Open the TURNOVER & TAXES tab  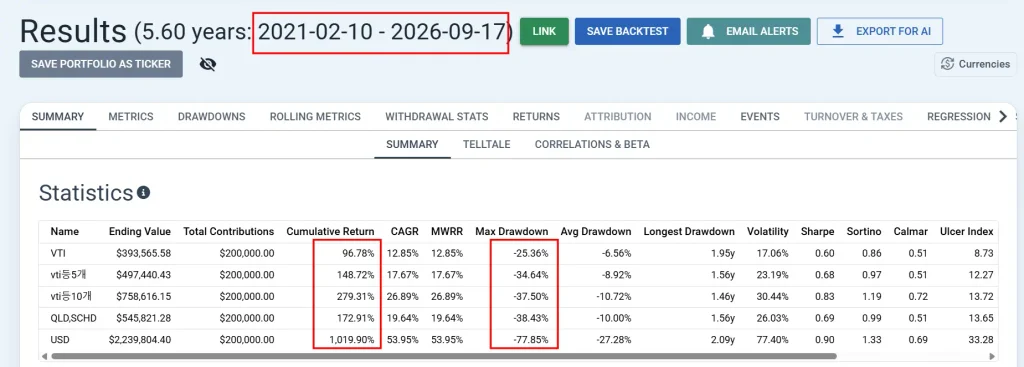click(853, 117)
